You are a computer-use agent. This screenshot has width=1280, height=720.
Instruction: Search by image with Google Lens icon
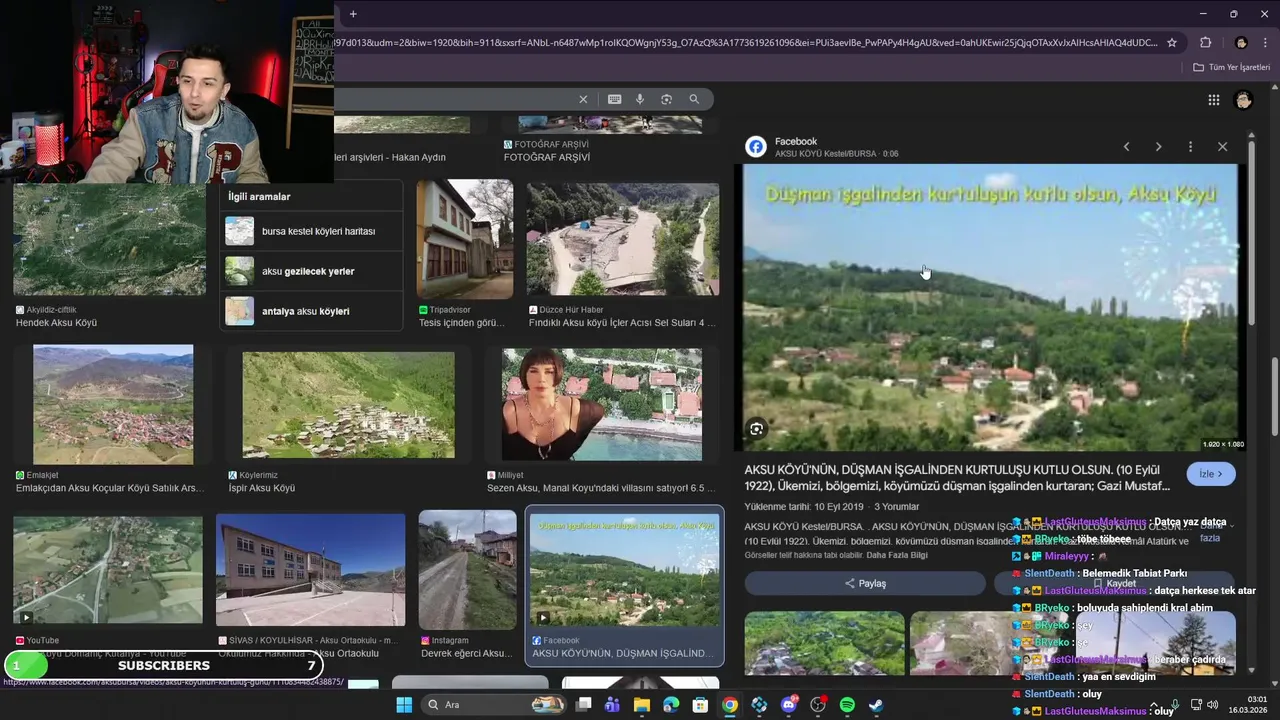[x=666, y=99]
